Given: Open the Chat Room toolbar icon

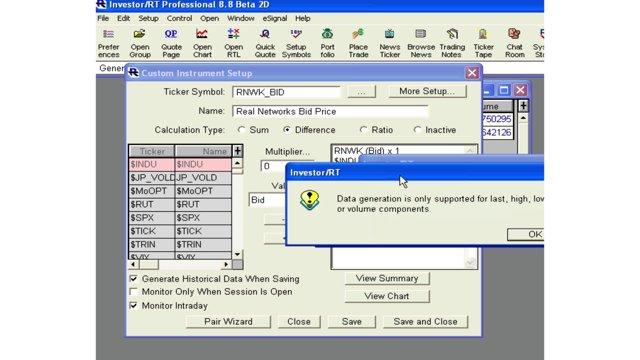Looking at the screenshot, I should click(x=515, y=43).
